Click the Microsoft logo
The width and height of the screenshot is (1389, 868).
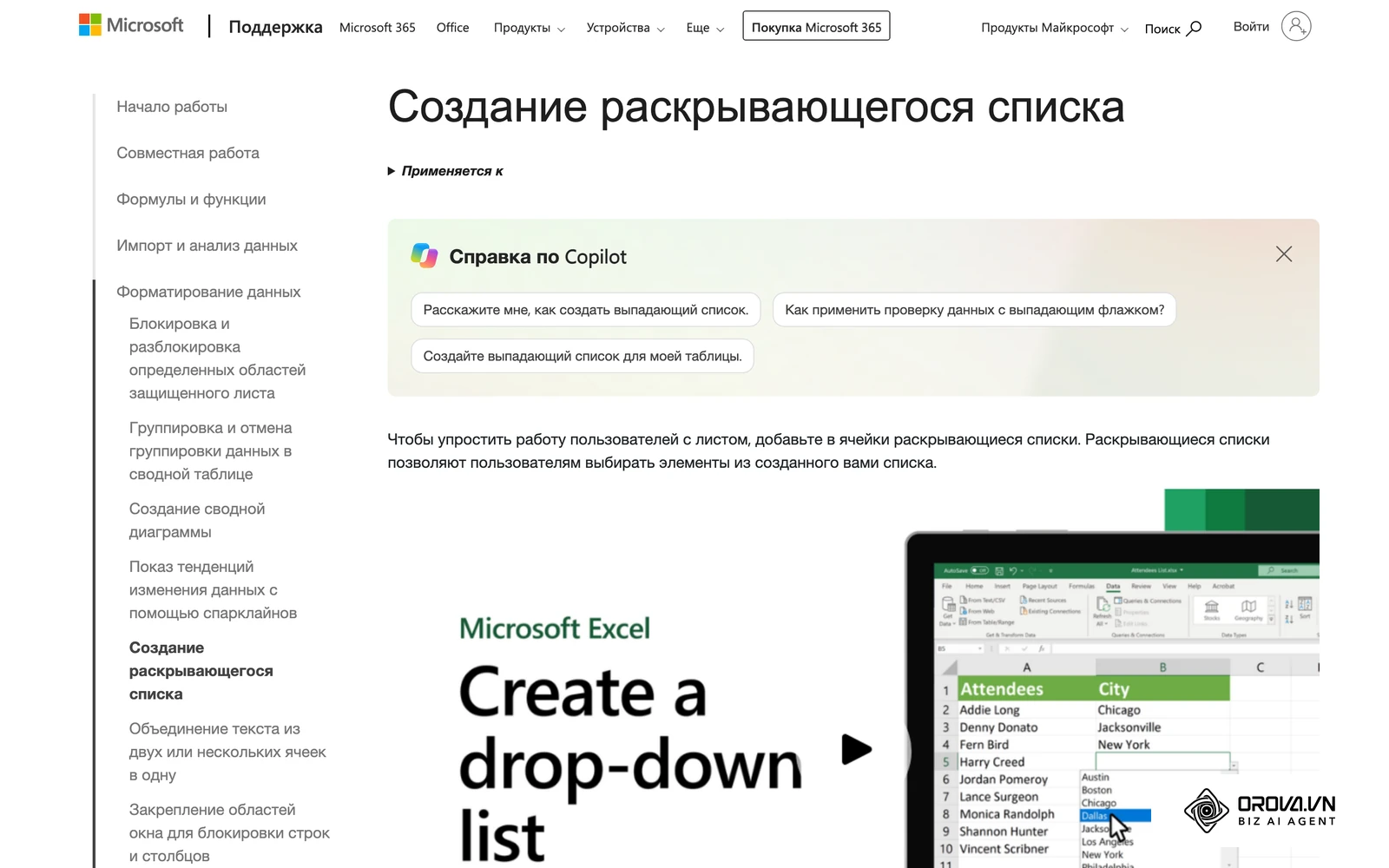131,25
